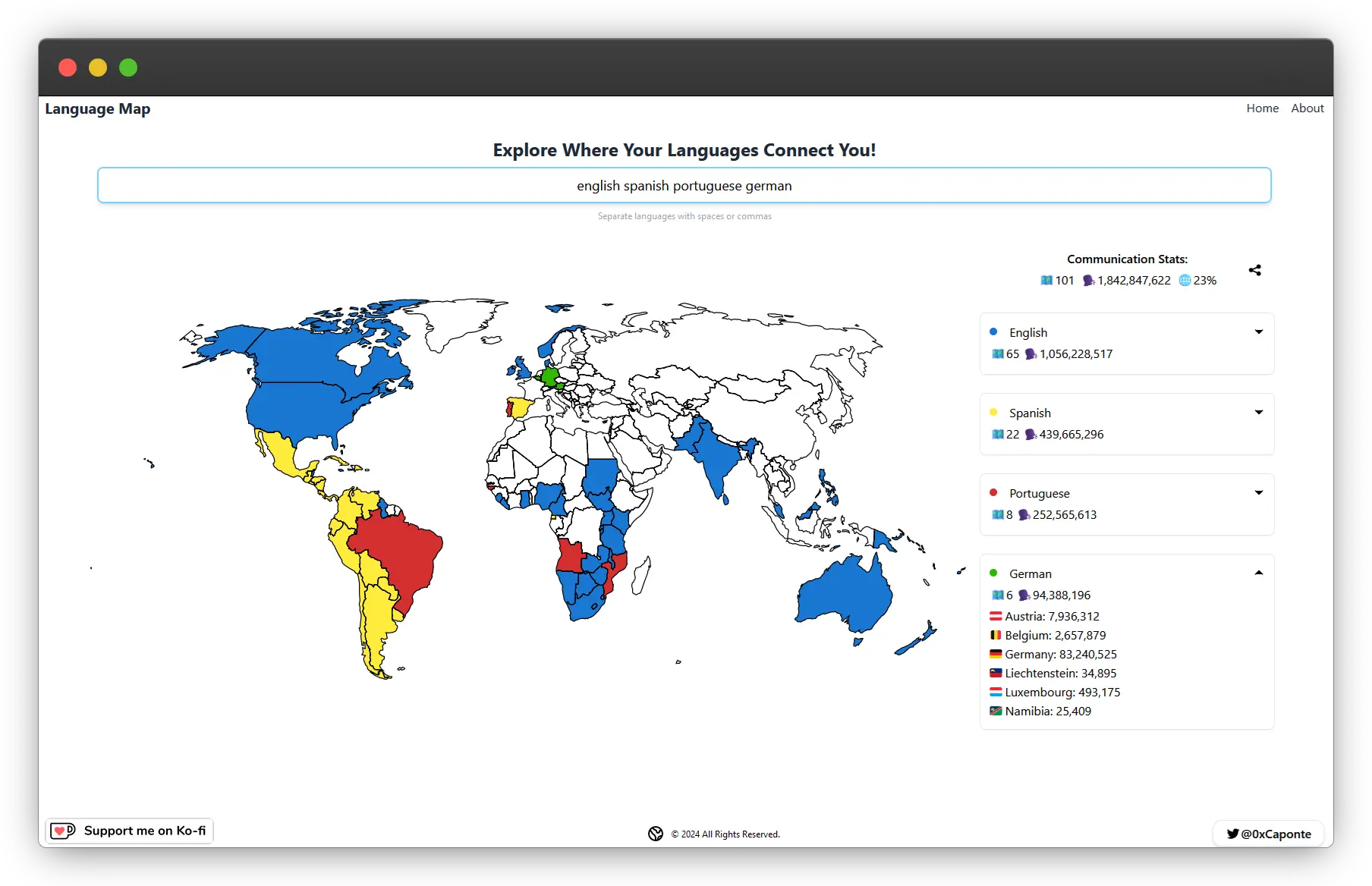Click the green dot next to German
1372x886 pixels.
pyautogui.click(x=994, y=573)
